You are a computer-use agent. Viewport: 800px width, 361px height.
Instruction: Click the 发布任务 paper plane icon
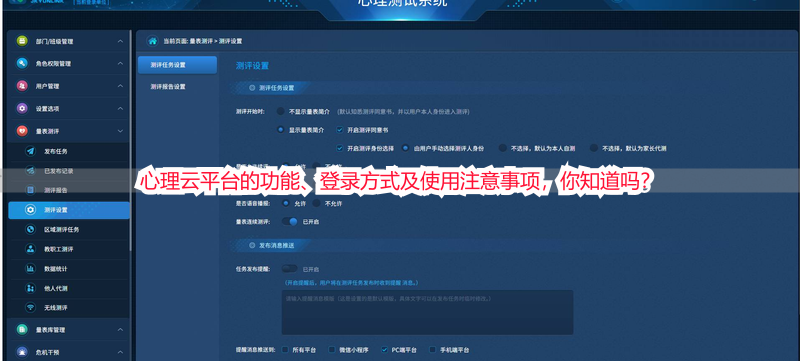pos(31,151)
